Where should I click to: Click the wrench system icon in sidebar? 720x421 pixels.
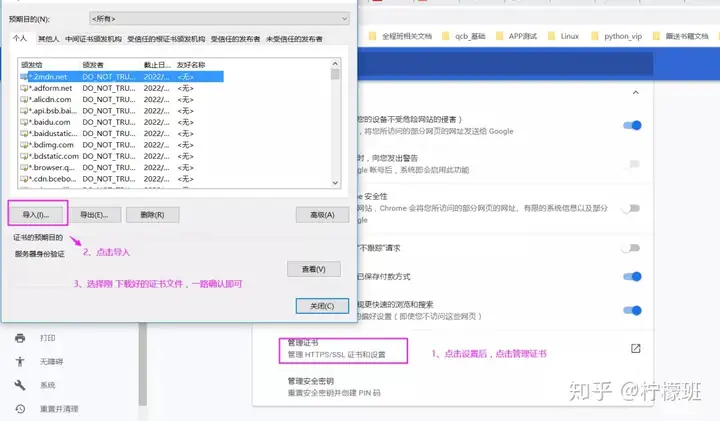coord(20,385)
